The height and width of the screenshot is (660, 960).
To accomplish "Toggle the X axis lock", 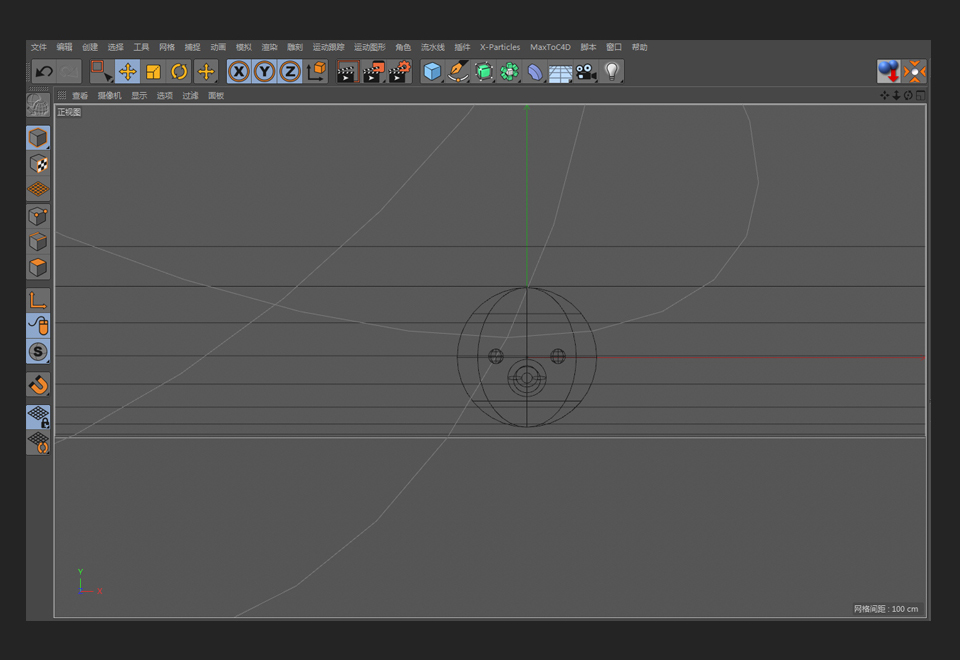I will tap(239, 72).
